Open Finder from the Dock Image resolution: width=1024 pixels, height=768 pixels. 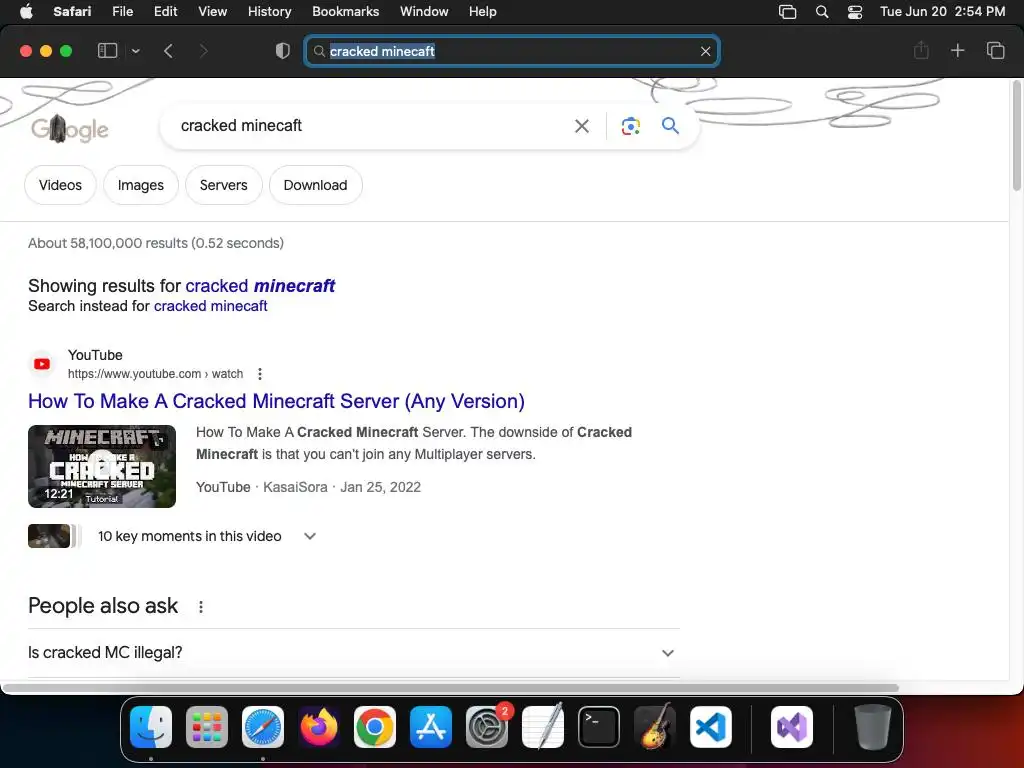click(x=151, y=727)
